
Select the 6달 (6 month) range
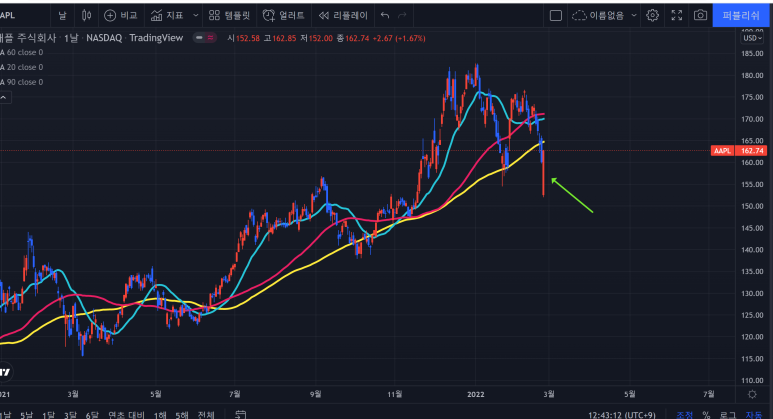click(x=92, y=415)
